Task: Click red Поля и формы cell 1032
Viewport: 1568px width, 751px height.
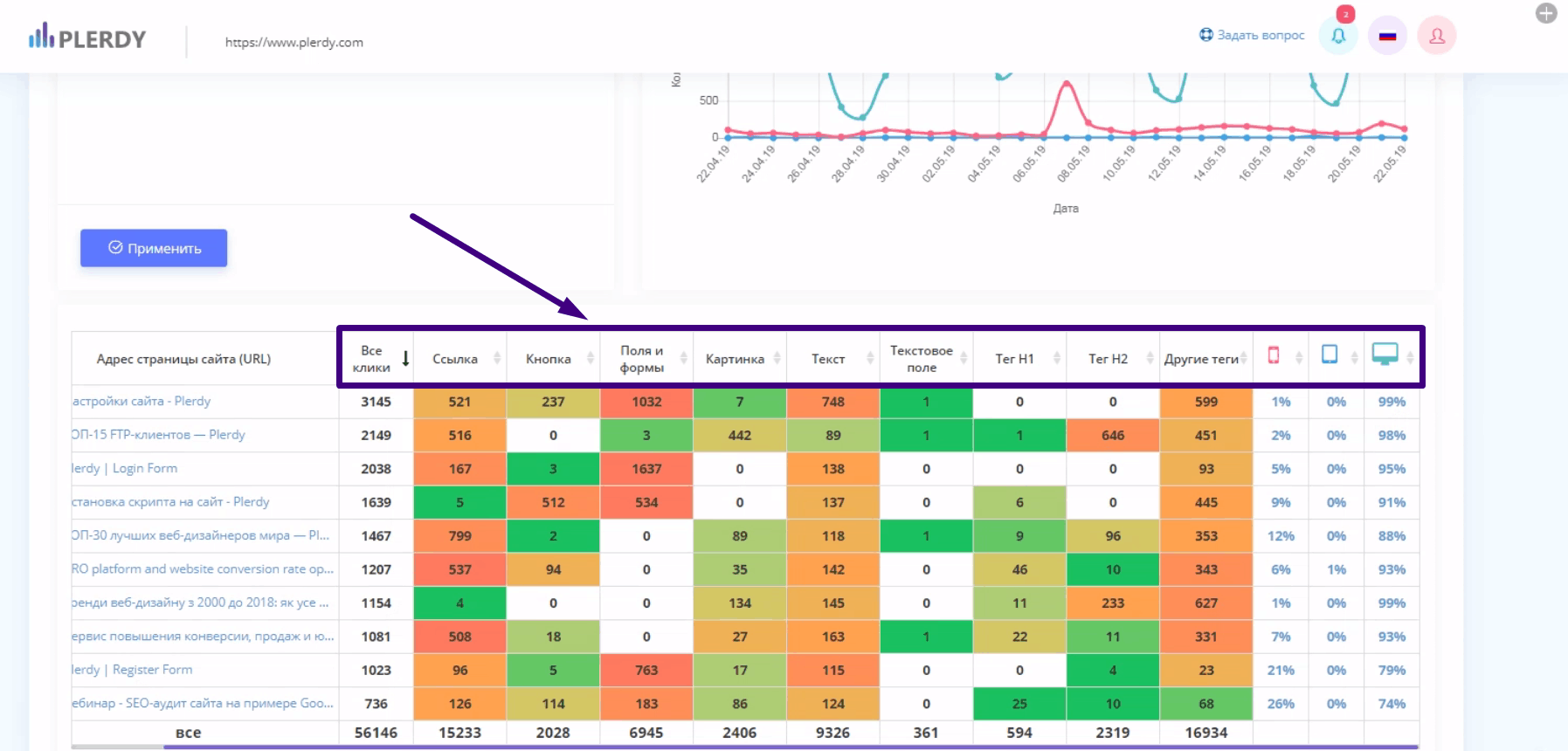Action: point(646,402)
